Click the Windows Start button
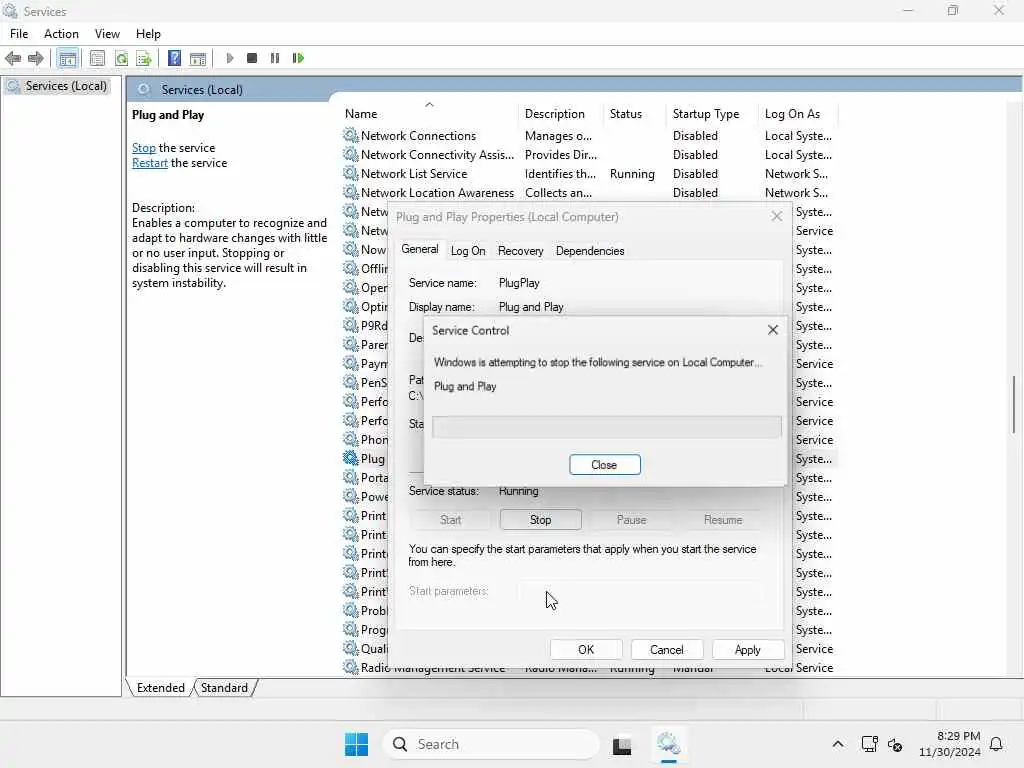Viewport: 1024px width, 768px height. pos(357,744)
